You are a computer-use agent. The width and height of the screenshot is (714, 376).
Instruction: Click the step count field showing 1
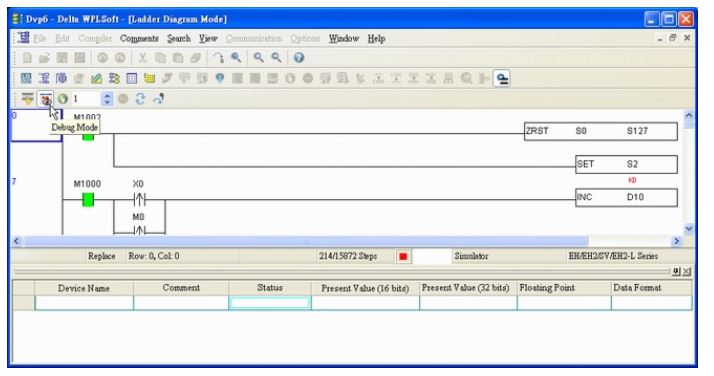[87, 99]
